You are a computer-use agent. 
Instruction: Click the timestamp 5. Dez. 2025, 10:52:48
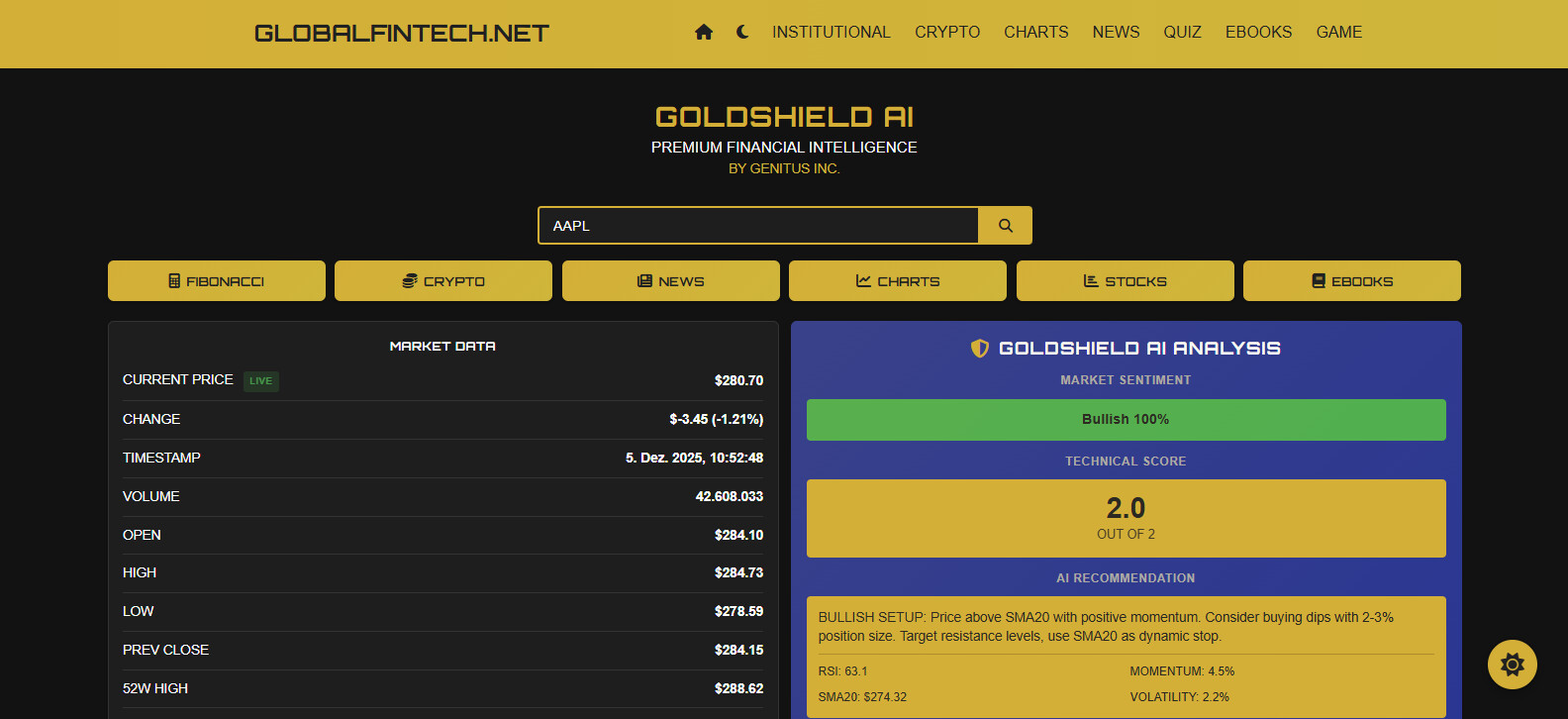click(x=694, y=458)
